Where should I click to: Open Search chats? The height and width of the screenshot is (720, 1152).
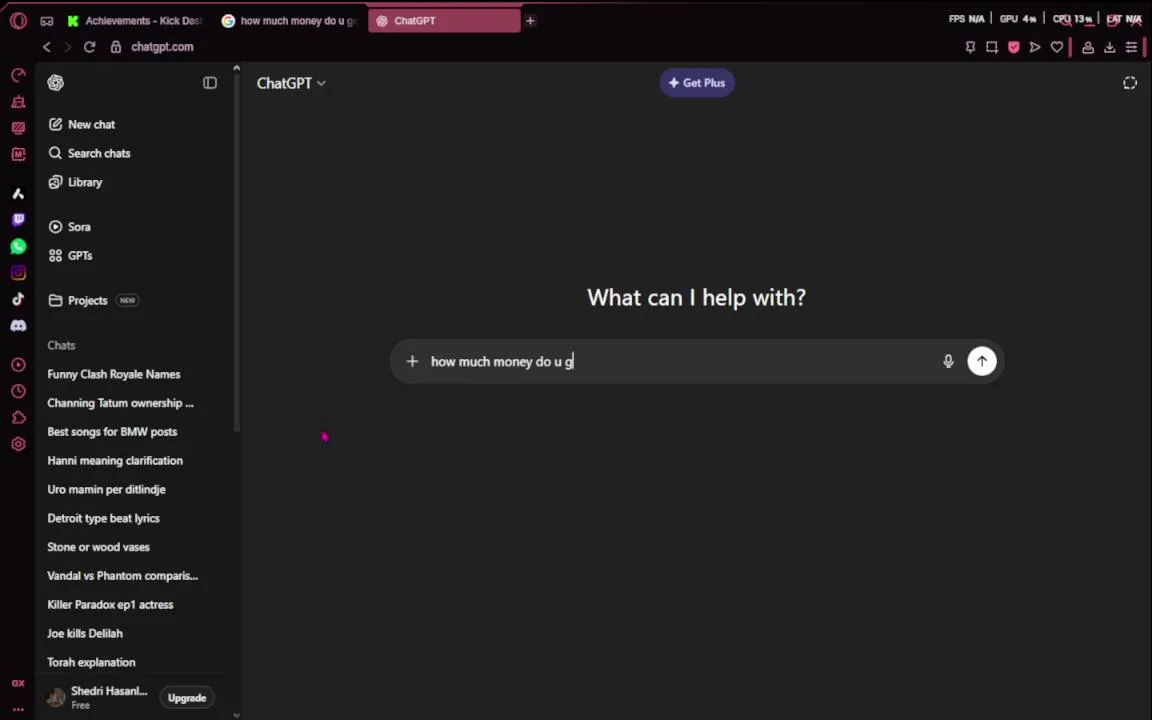[x=89, y=153]
